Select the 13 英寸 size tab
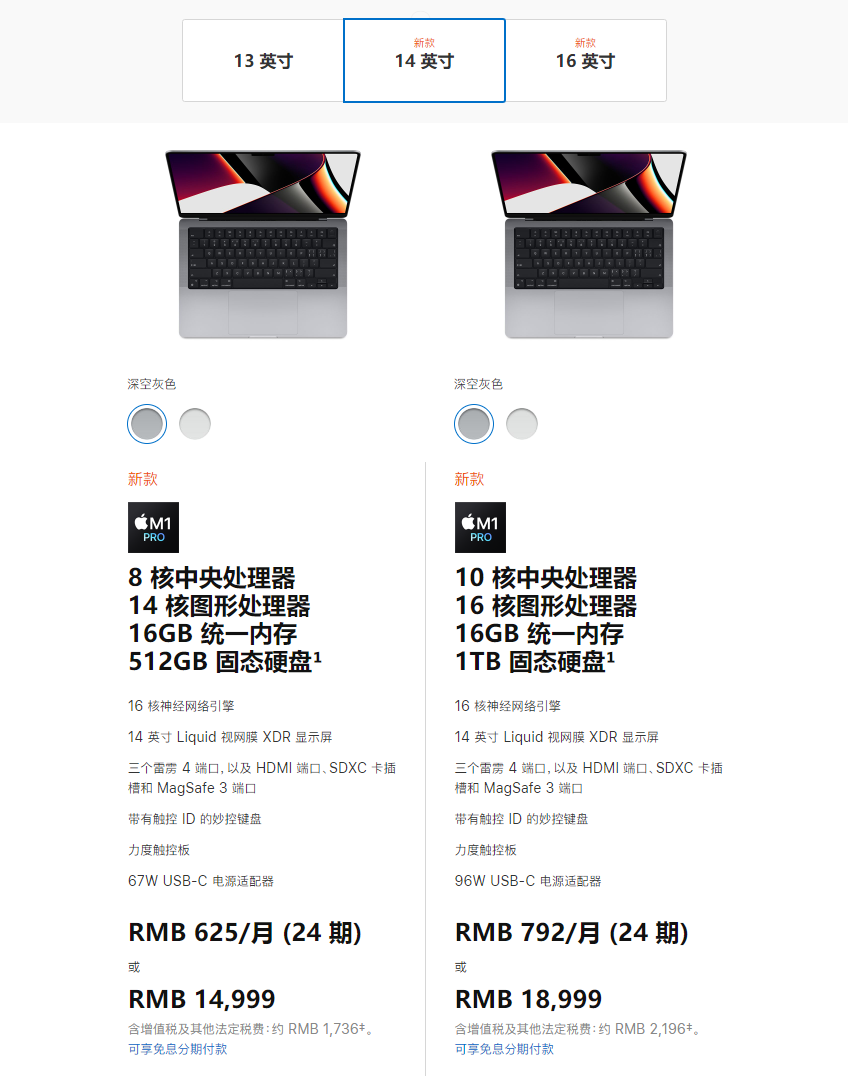 (263, 60)
